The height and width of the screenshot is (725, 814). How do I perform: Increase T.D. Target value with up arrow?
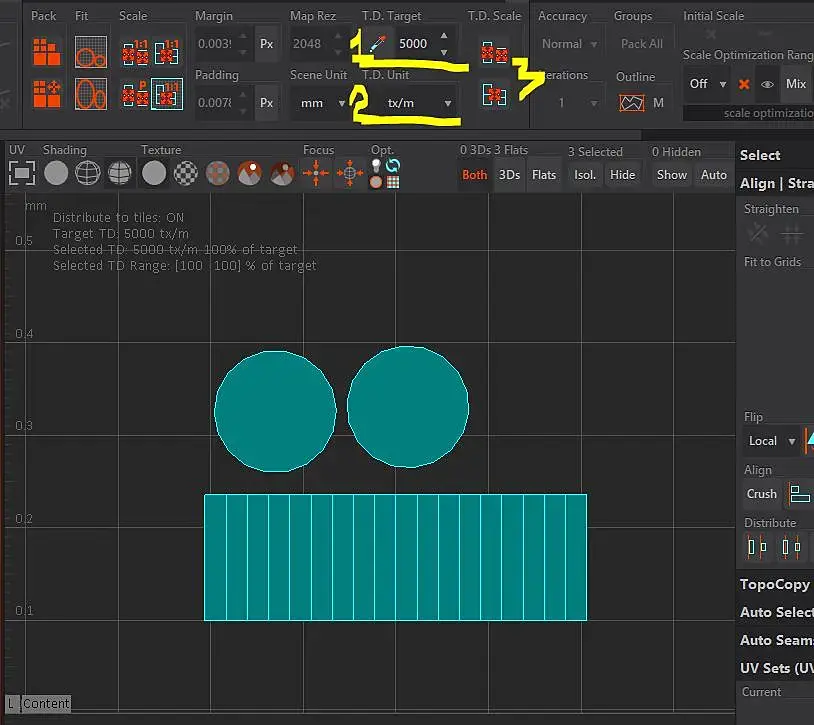point(444,36)
